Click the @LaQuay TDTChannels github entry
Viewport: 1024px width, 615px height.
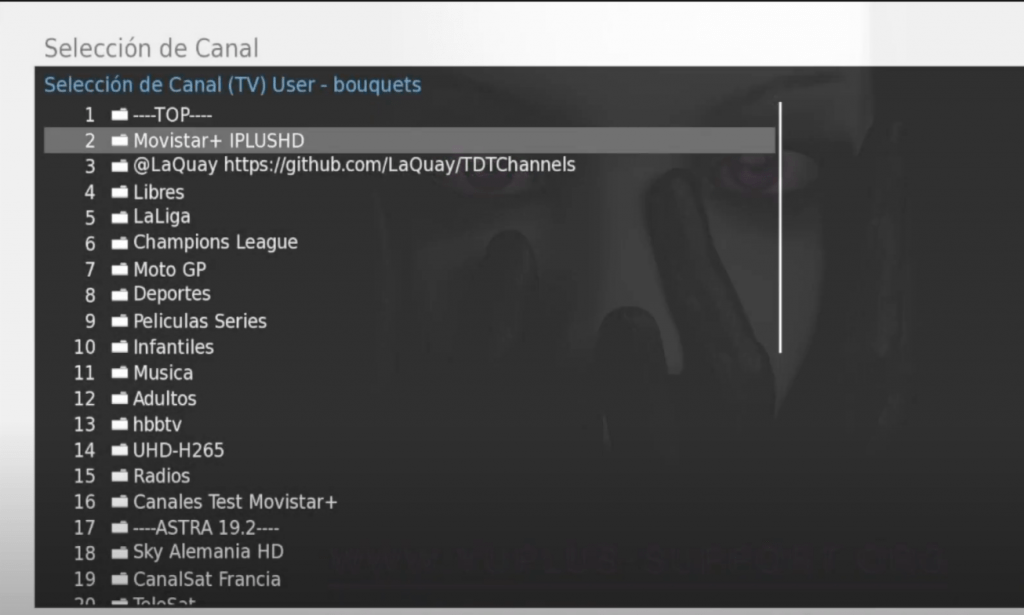[409, 166]
